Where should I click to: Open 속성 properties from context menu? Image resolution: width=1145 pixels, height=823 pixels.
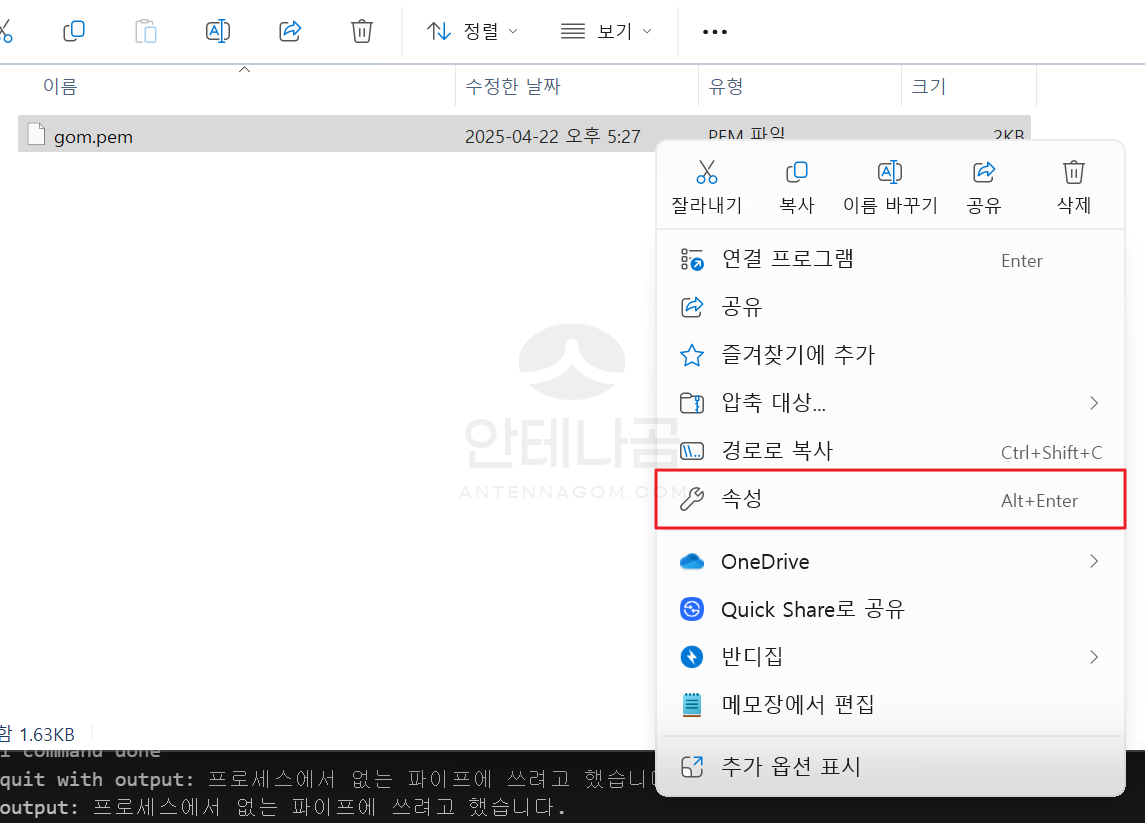point(890,499)
